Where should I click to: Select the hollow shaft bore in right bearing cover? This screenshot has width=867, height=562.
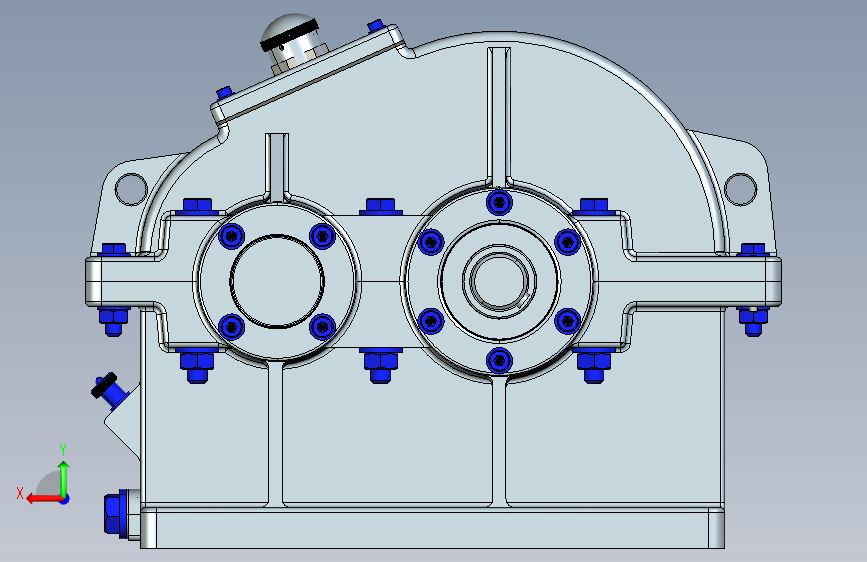click(x=499, y=281)
